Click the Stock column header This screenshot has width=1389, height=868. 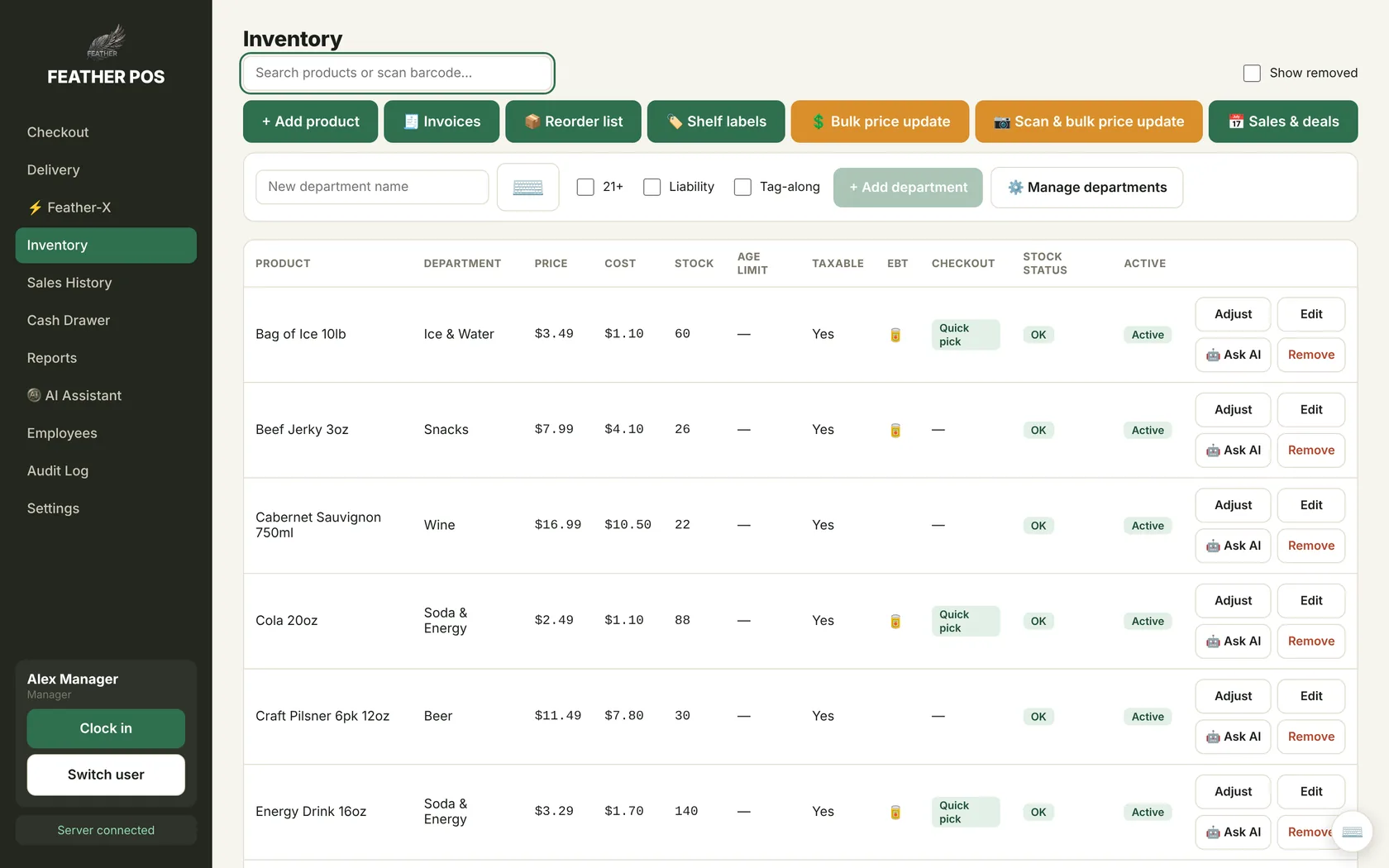pos(694,264)
